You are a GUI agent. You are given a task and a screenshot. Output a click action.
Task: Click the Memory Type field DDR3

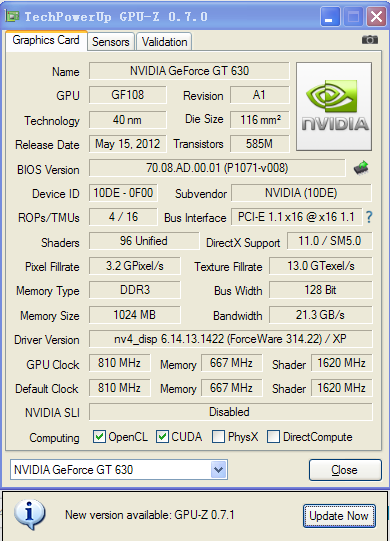point(135,290)
